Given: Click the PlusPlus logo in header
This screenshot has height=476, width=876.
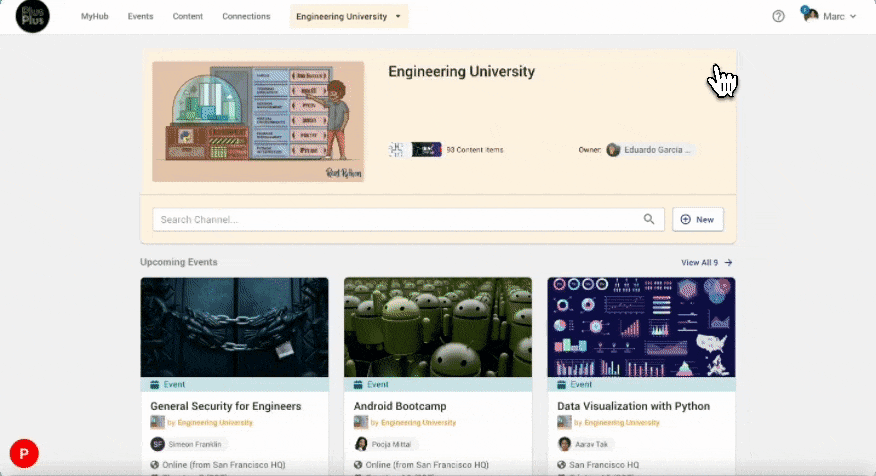Looking at the screenshot, I should click(32, 16).
